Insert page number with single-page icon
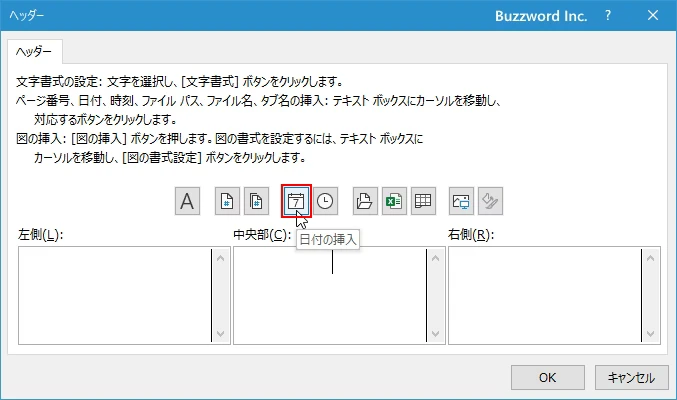 227,201
